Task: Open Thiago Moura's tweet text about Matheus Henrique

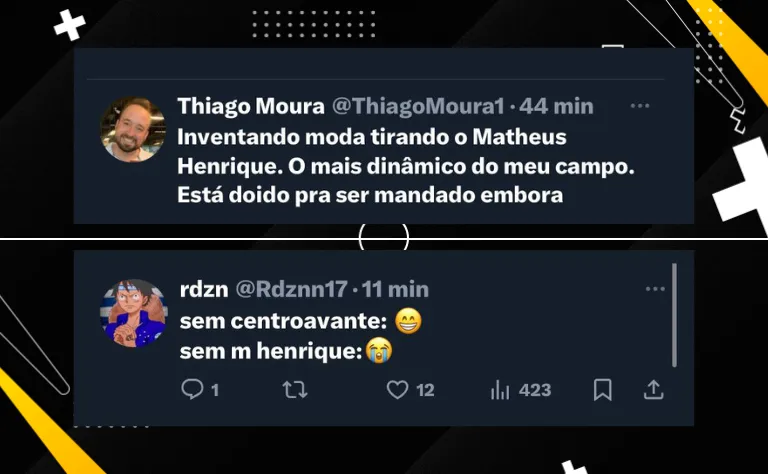Action: tap(406, 166)
